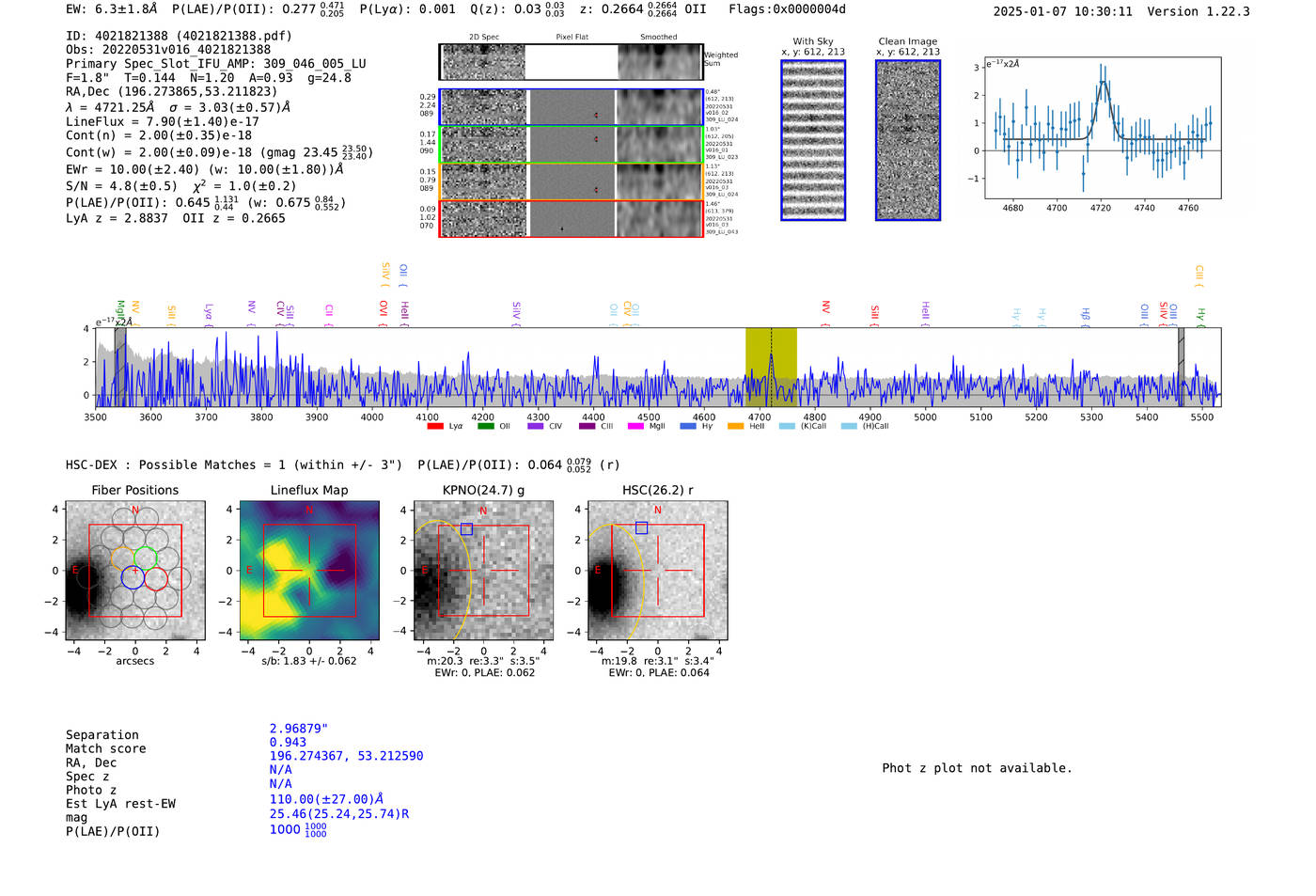Click the 2025-01-07 10:30:11 timestamp
The image size is (1316, 896).
[1063, 11]
